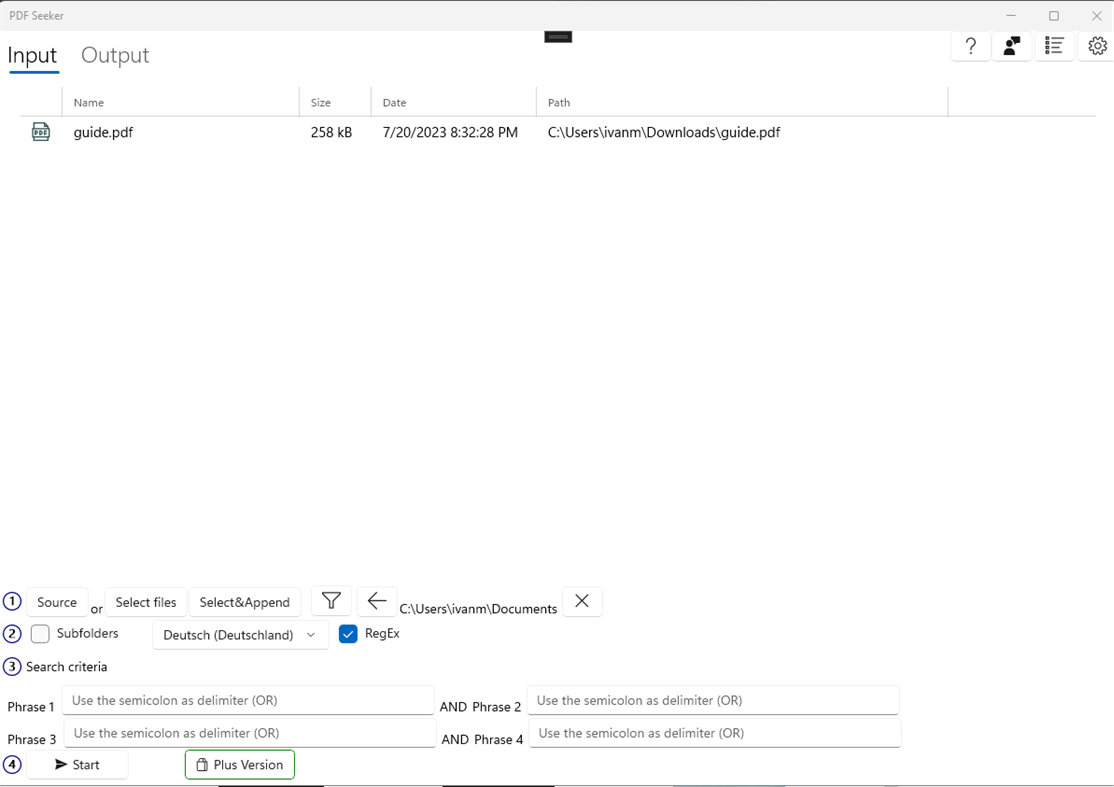The width and height of the screenshot is (1114, 787).
Task: Click the PDF icon next to guide.pdf
Action: point(41,131)
